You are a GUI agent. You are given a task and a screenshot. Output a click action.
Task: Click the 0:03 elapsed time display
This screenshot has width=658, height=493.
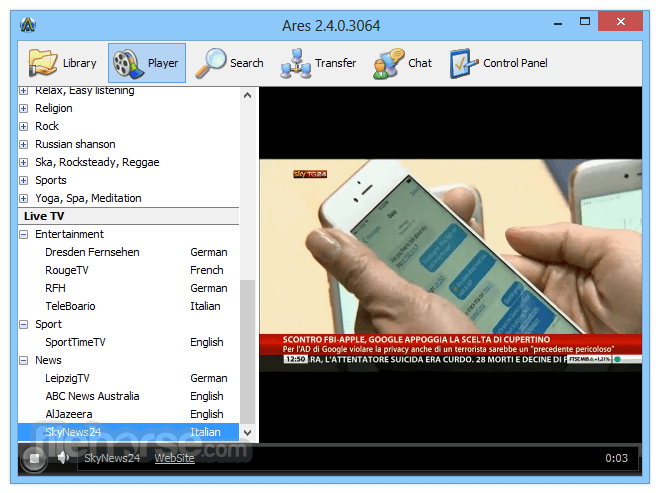[616, 458]
